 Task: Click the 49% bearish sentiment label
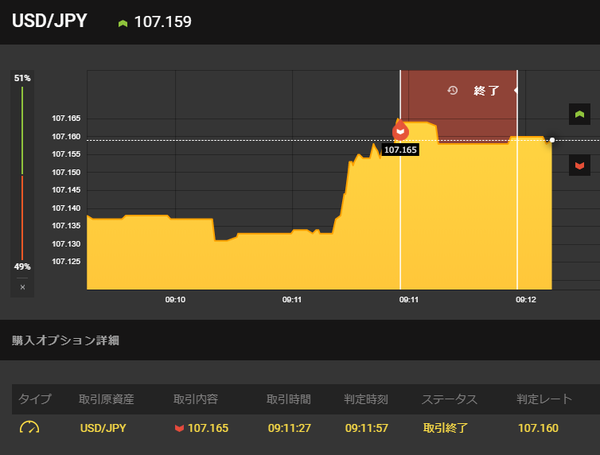22,266
